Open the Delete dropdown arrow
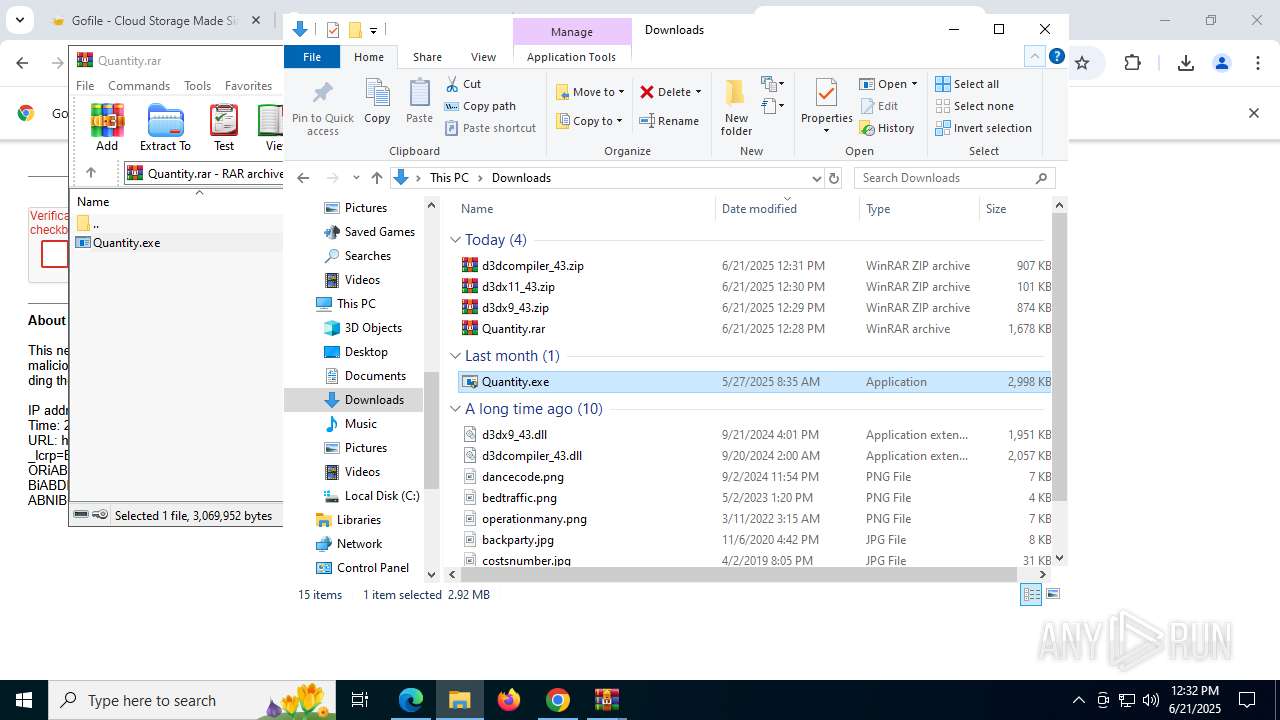 (698, 92)
